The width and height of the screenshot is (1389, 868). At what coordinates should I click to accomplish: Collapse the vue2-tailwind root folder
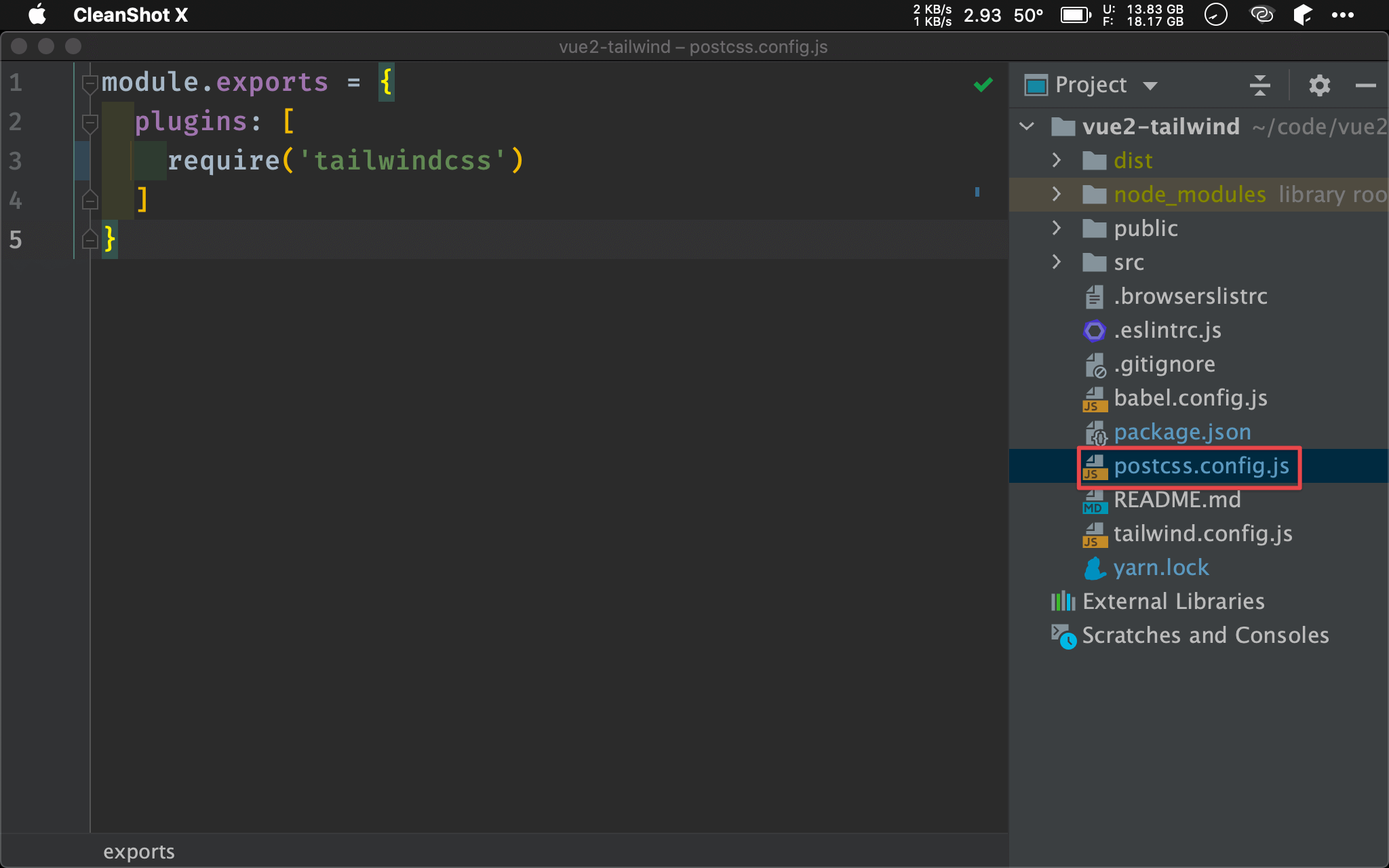point(1027,126)
